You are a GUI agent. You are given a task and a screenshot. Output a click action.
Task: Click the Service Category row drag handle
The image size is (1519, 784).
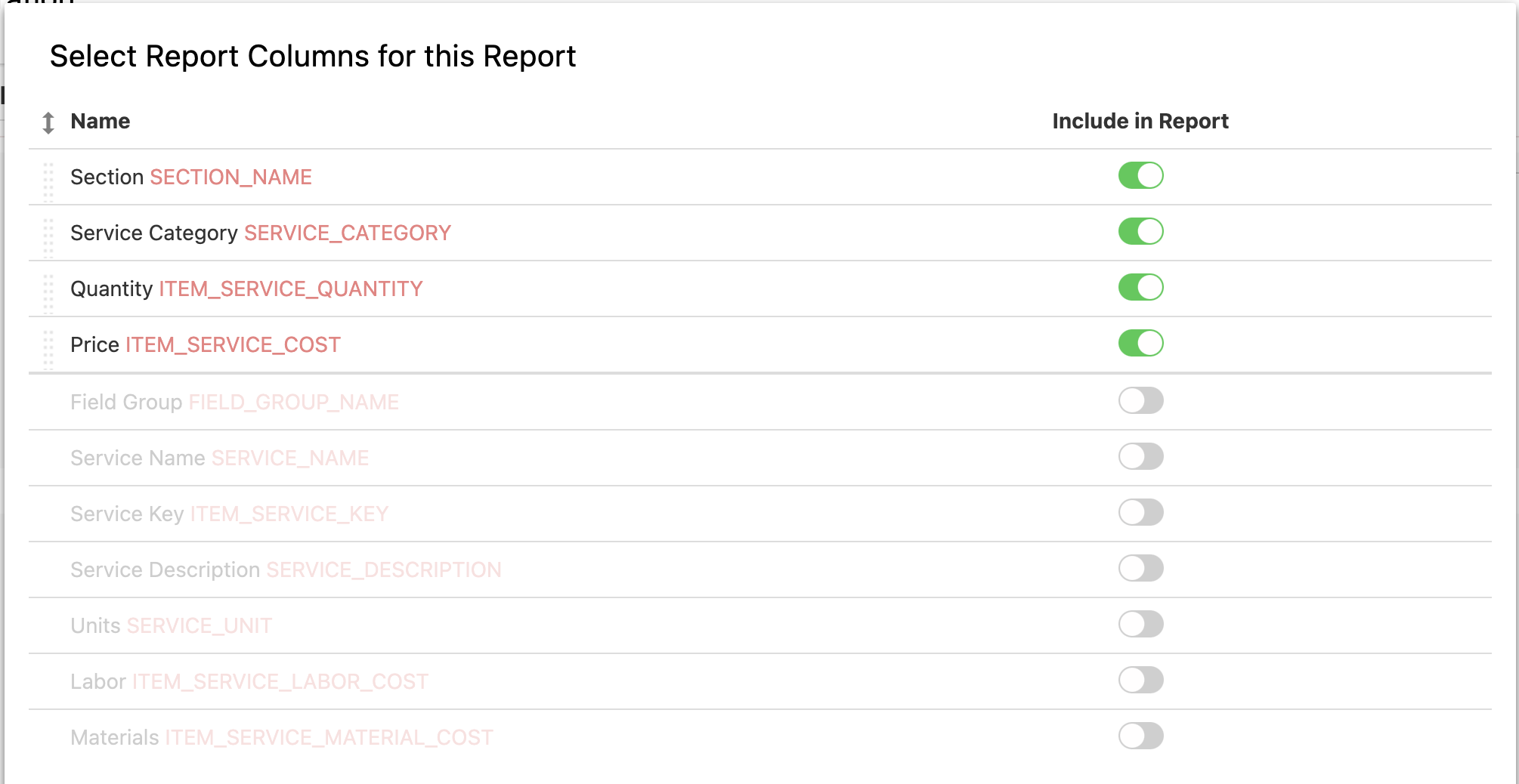(x=48, y=238)
